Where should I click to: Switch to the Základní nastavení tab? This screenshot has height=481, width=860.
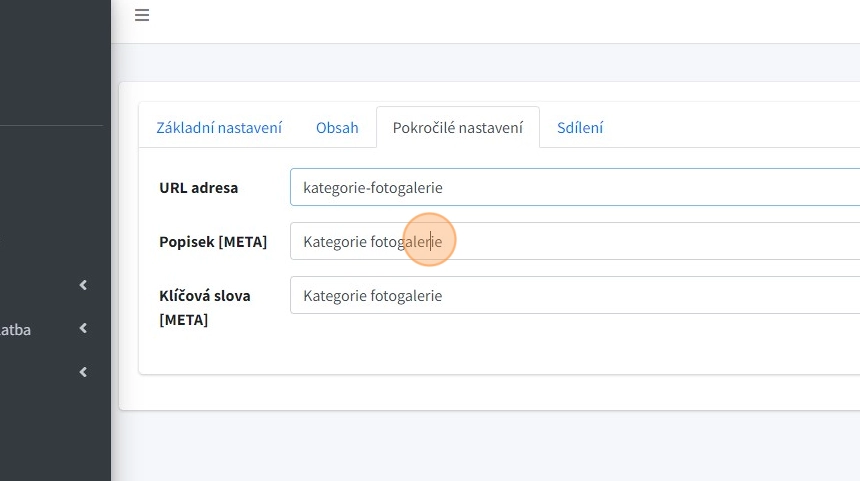219,128
